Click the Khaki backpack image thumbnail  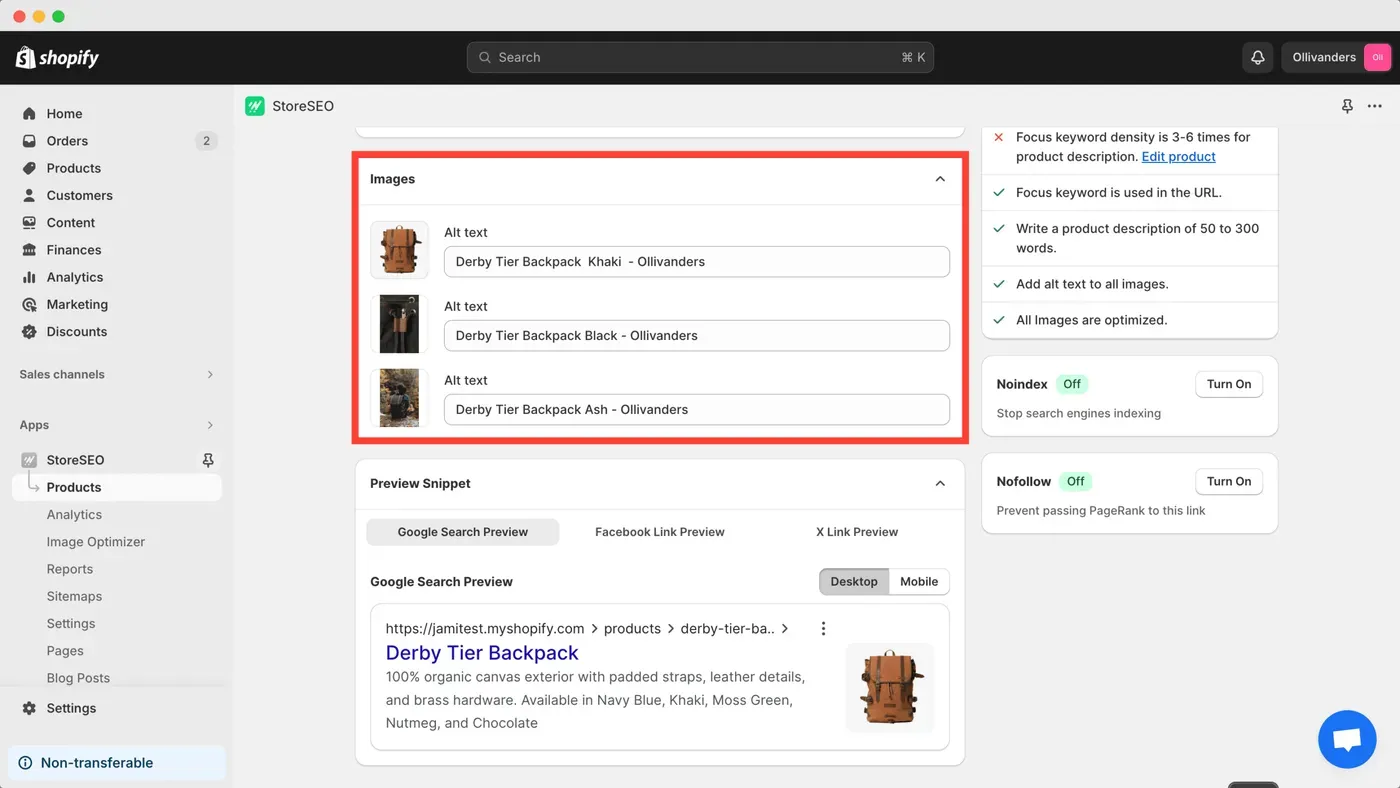399,250
